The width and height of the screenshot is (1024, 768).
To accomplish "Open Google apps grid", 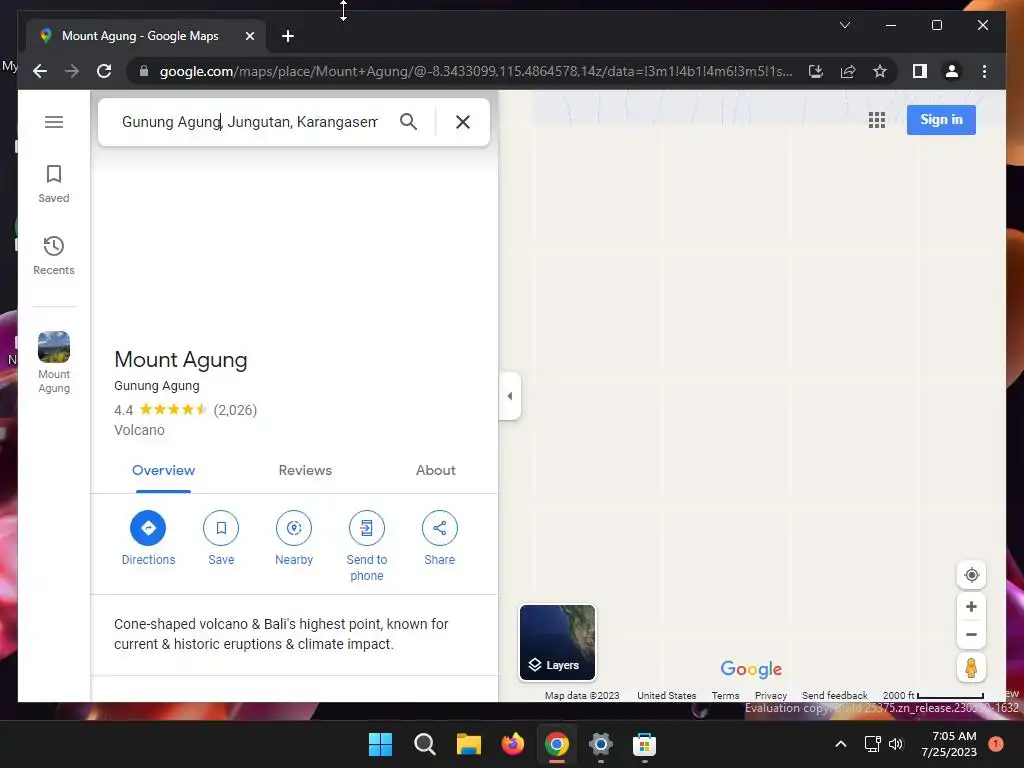I will [876, 120].
